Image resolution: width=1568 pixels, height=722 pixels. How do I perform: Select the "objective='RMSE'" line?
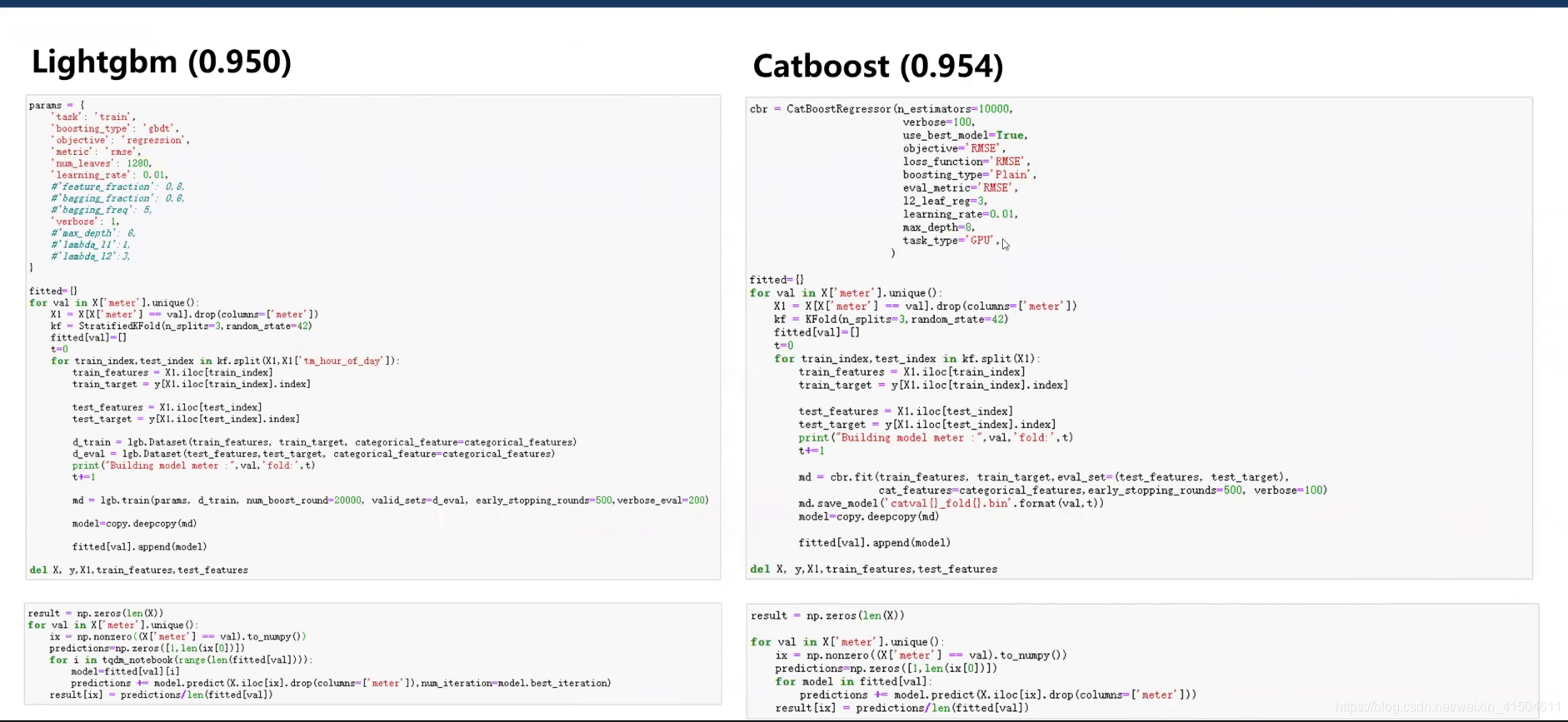coord(954,149)
